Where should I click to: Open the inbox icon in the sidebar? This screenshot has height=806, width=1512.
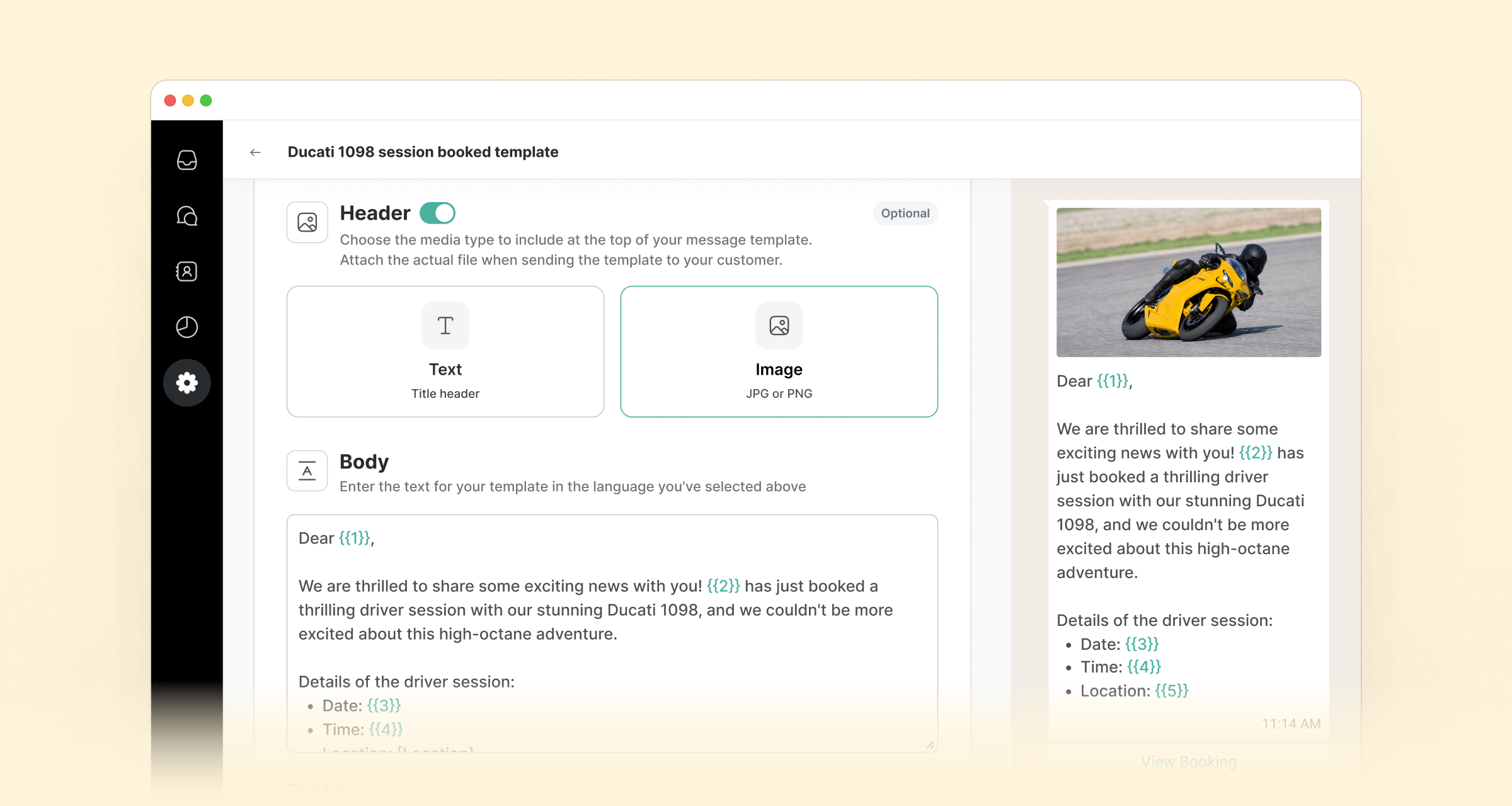pyautogui.click(x=186, y=160)
